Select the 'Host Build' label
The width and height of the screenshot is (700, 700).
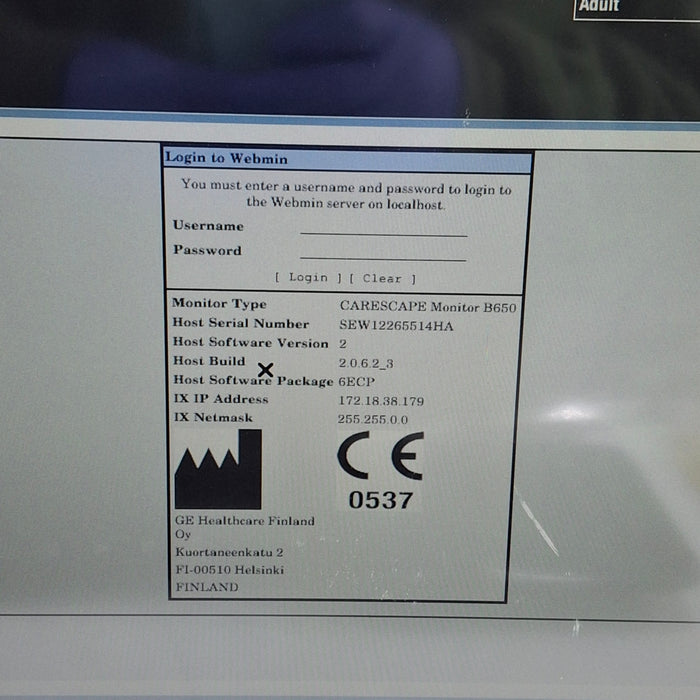tap(209, 361)
